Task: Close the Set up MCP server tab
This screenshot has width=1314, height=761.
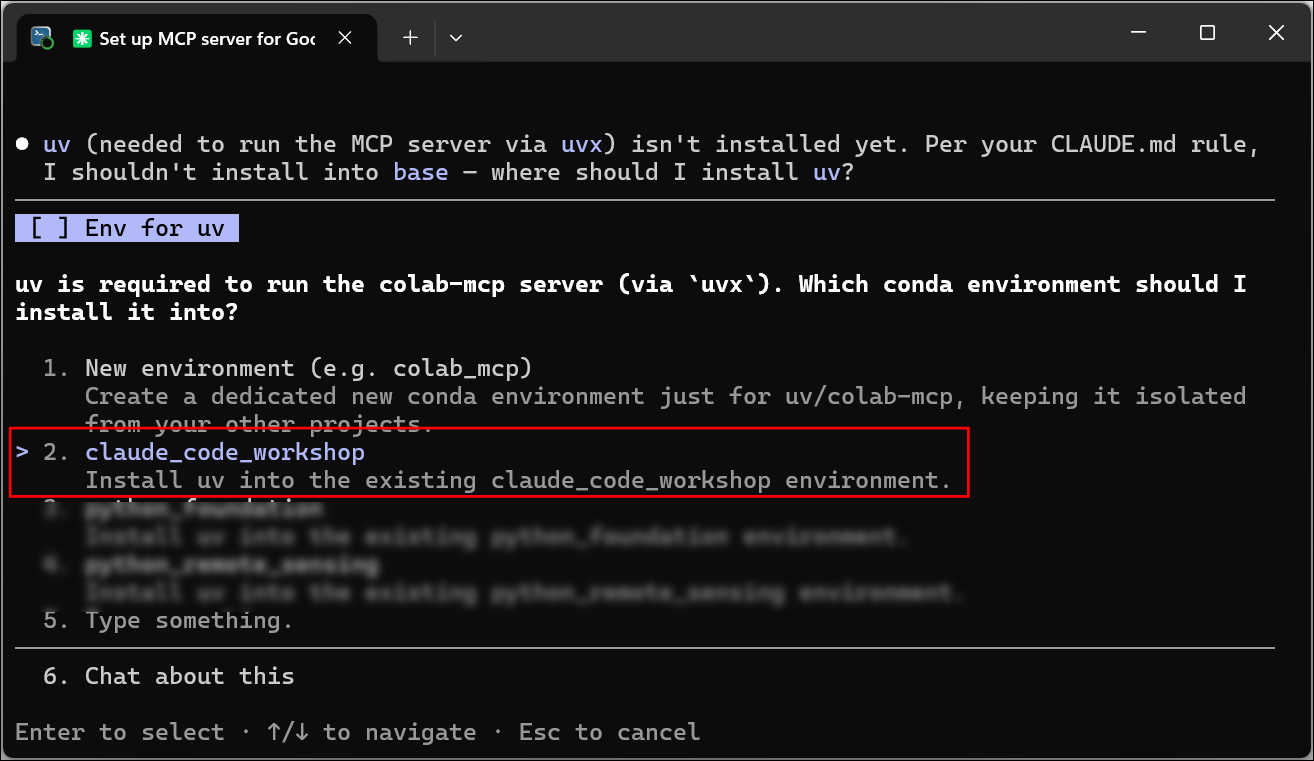Action: [x=345, y=38]
